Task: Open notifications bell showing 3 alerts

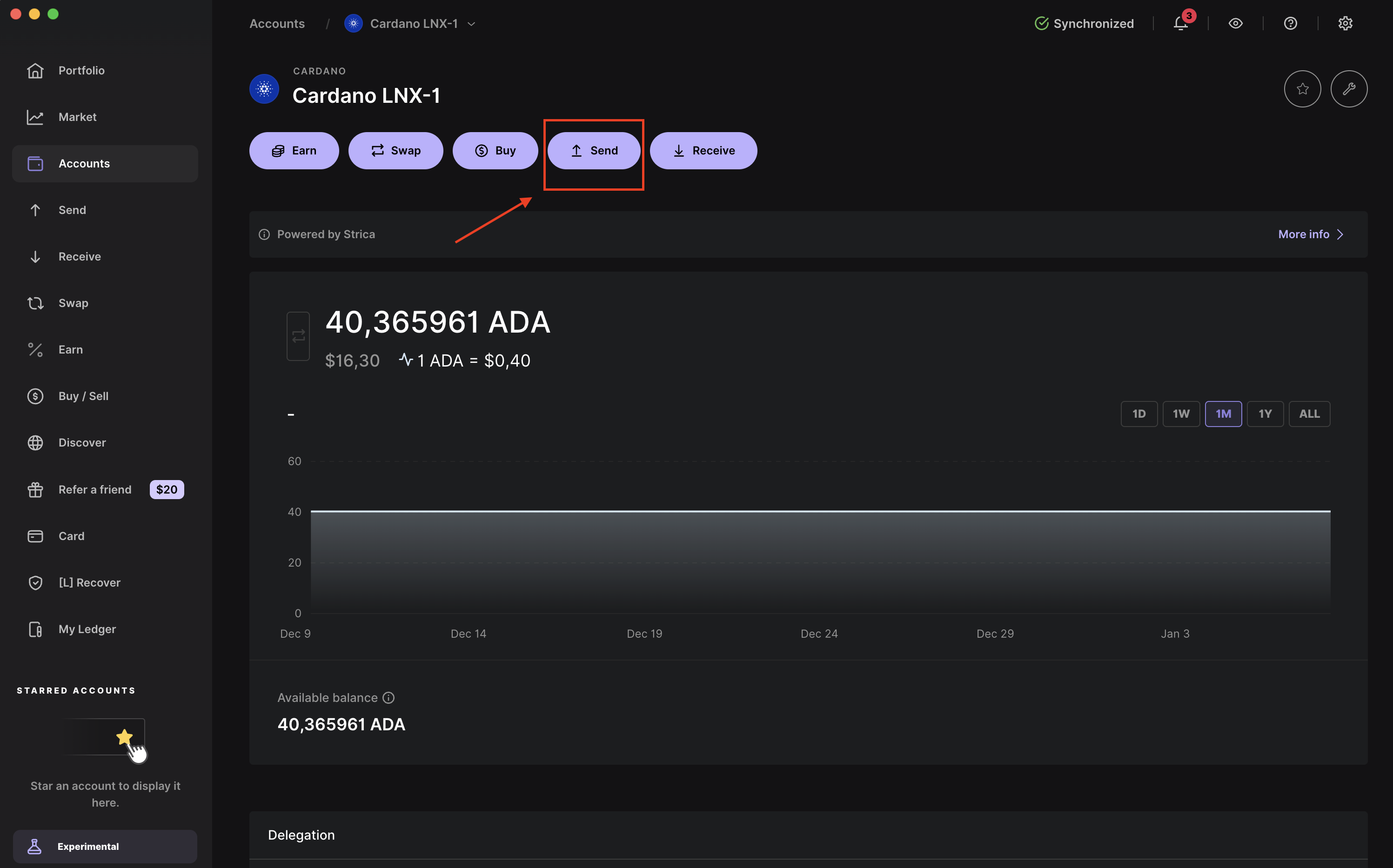Action: coord(1180,24)
